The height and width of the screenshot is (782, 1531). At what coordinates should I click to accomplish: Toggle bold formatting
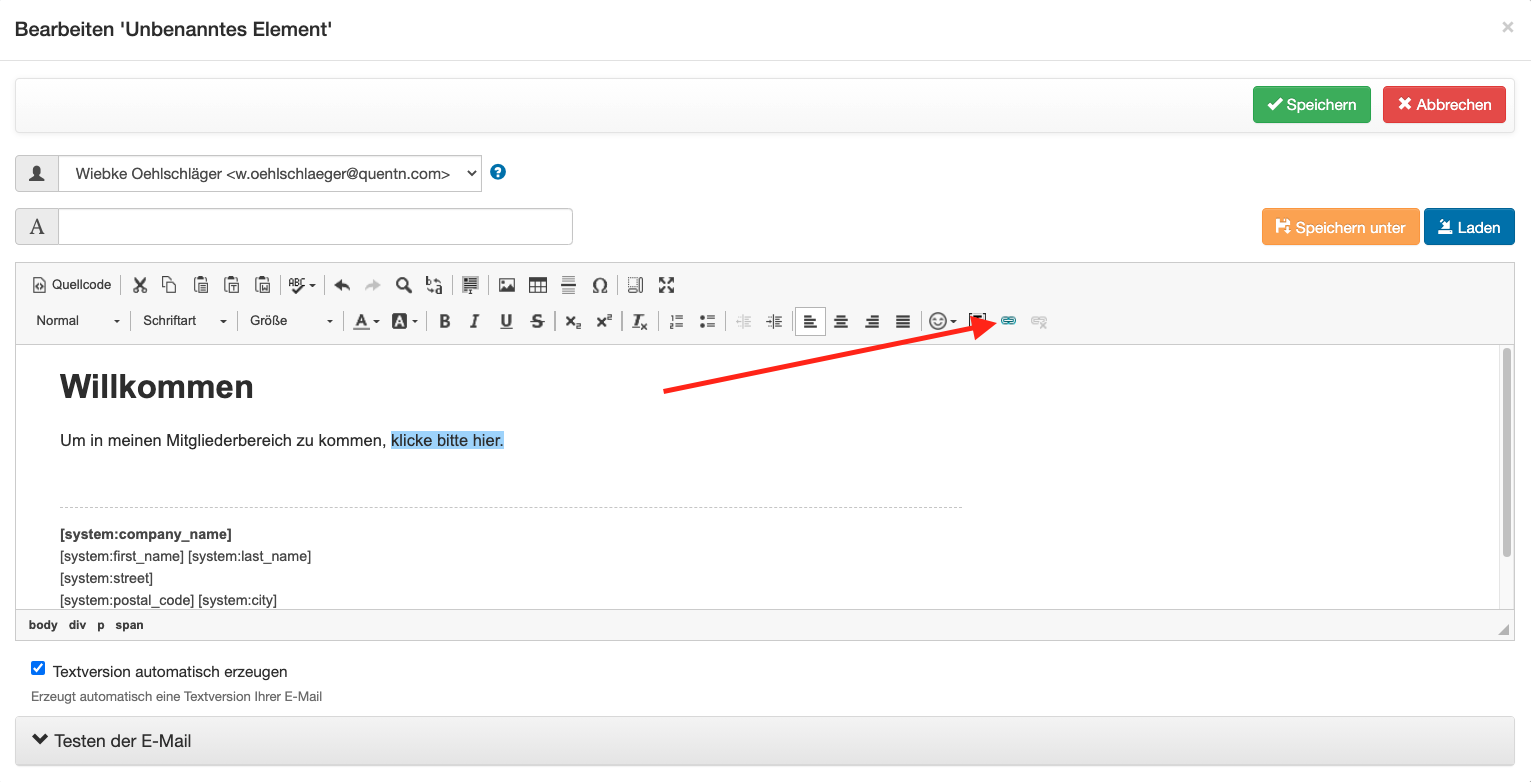pyautogui.click(x=445, y=321)
